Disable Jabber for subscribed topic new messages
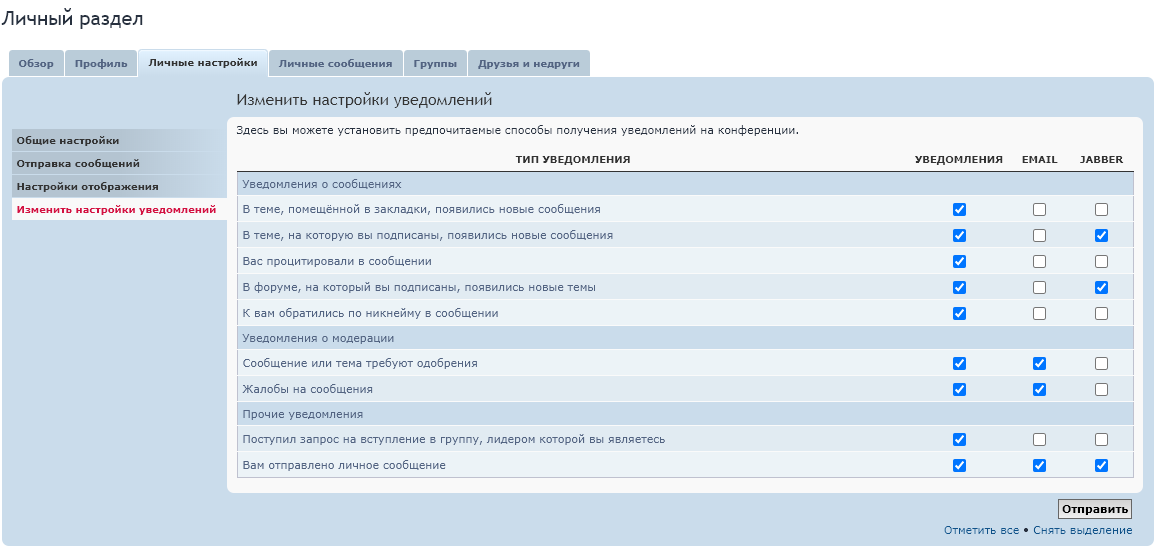 1101,236
